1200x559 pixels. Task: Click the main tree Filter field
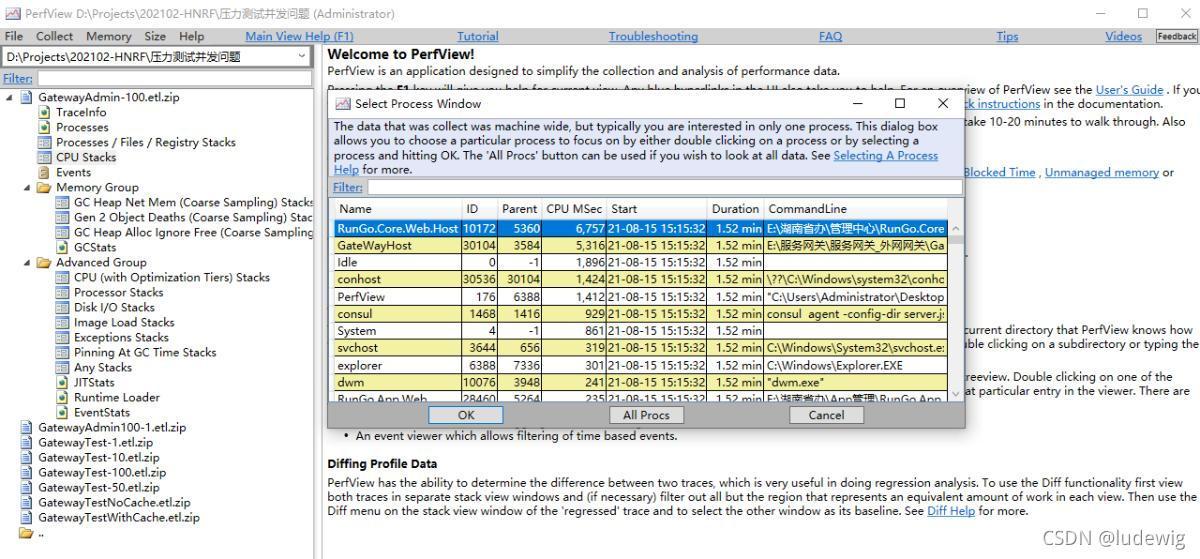[174, 78]
